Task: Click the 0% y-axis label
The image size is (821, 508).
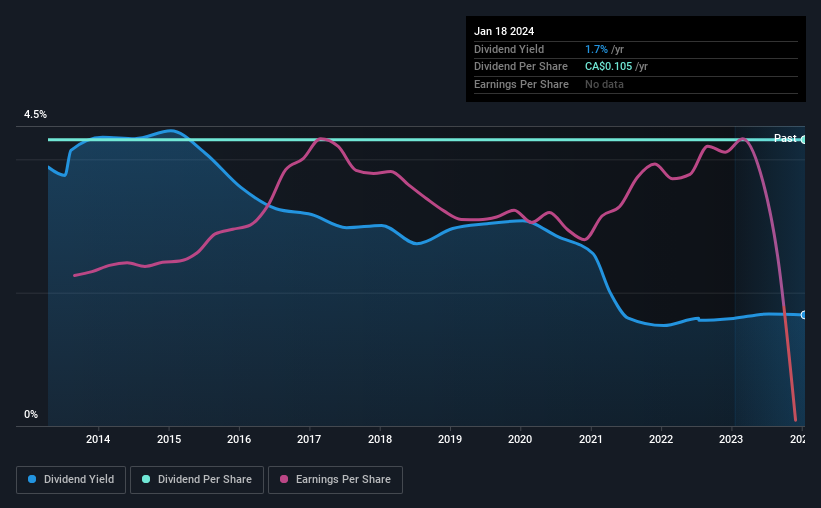Action: click(31, 414)
